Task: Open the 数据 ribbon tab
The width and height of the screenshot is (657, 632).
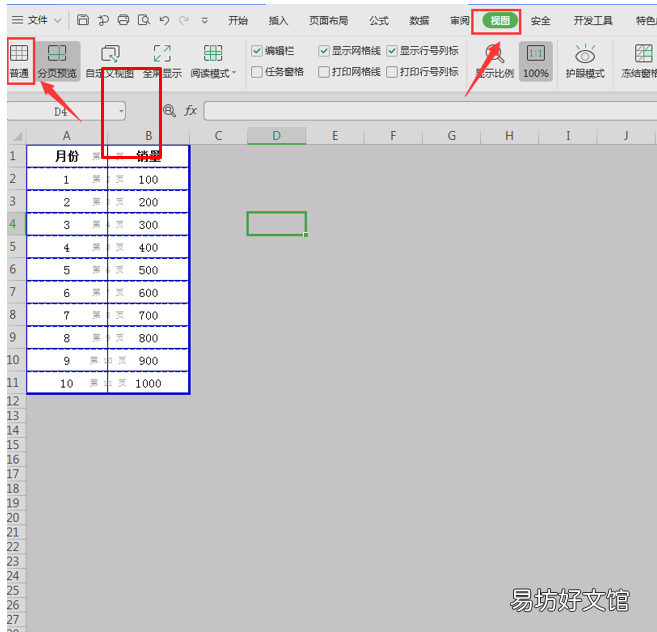Action: (x=419, y=21)
